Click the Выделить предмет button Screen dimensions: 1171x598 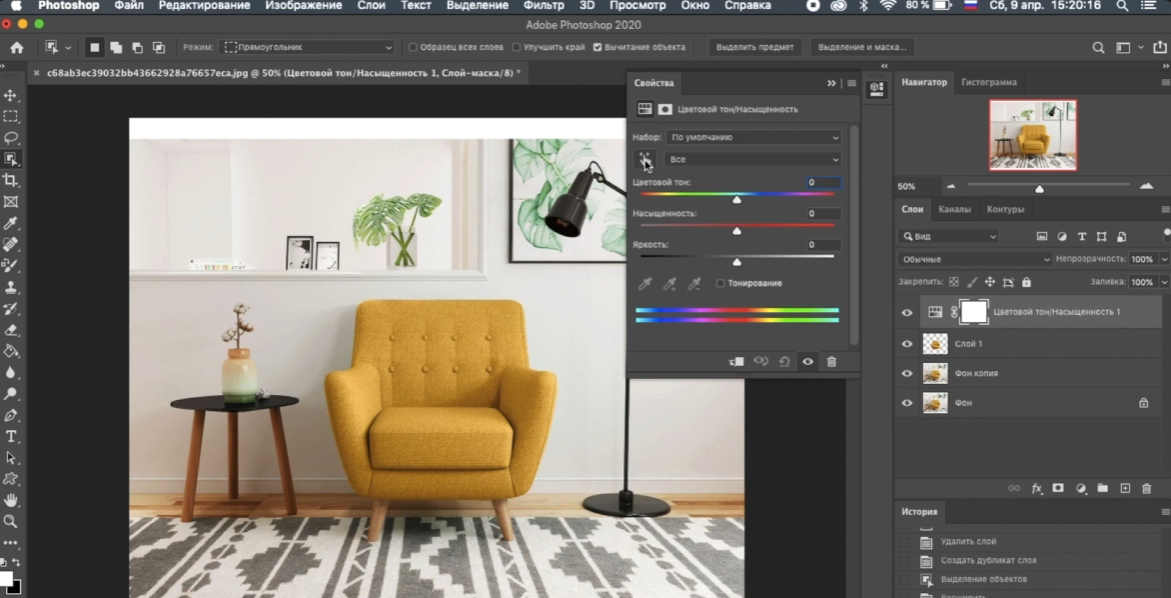tap(754, 47)
